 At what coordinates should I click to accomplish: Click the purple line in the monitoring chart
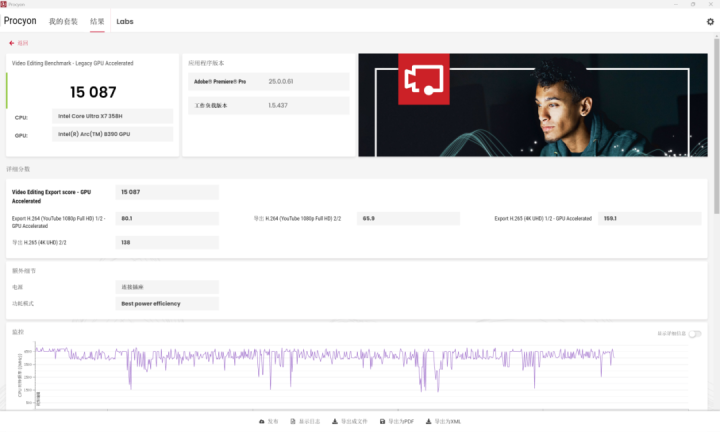300,353
